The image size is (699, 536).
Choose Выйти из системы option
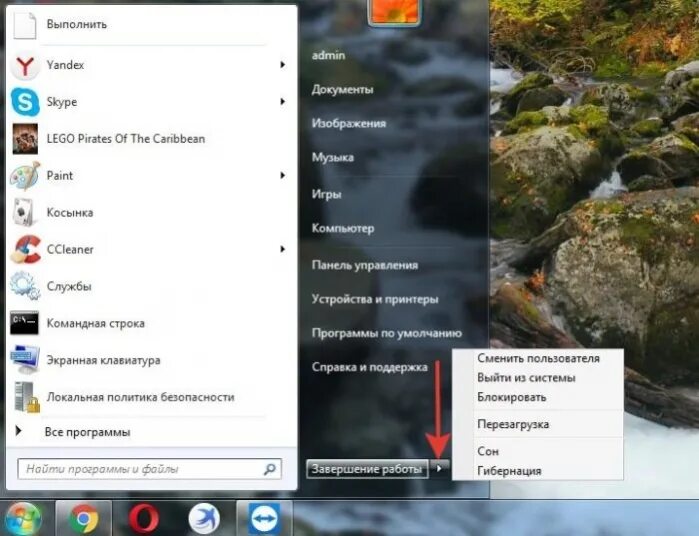tap(526, 378)
